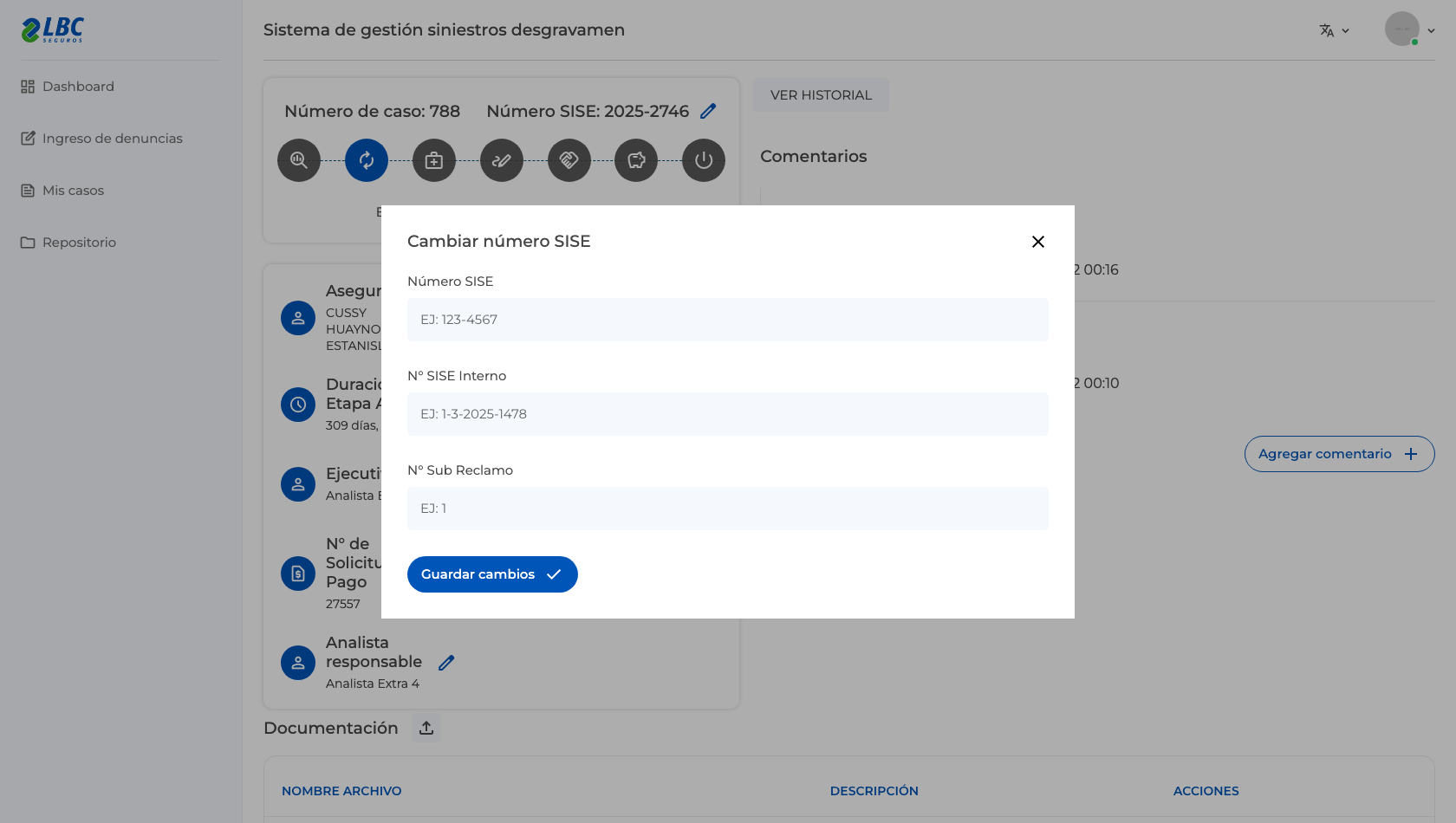Edit Analista responsable with pencil icon
This screenshot has width=1456, height=823.
click(446, 663)
